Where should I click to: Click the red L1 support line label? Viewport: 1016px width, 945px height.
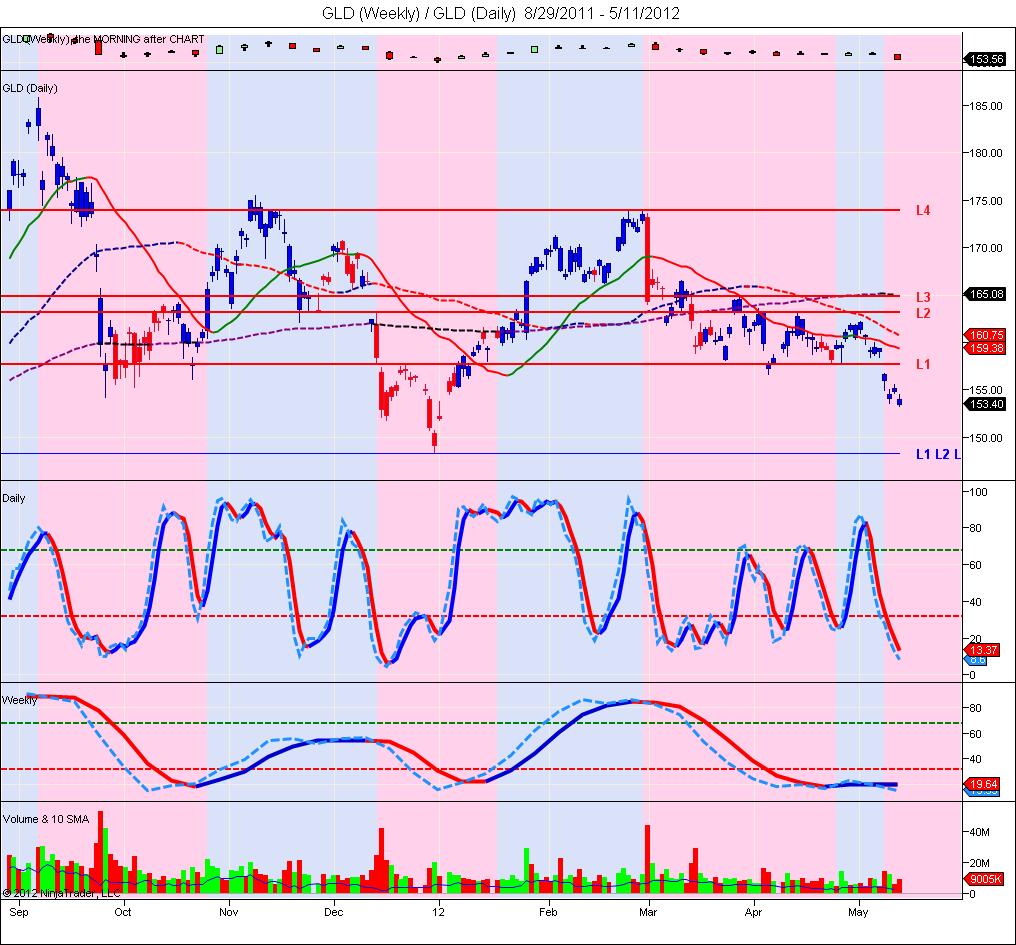[x=923, y=364]
